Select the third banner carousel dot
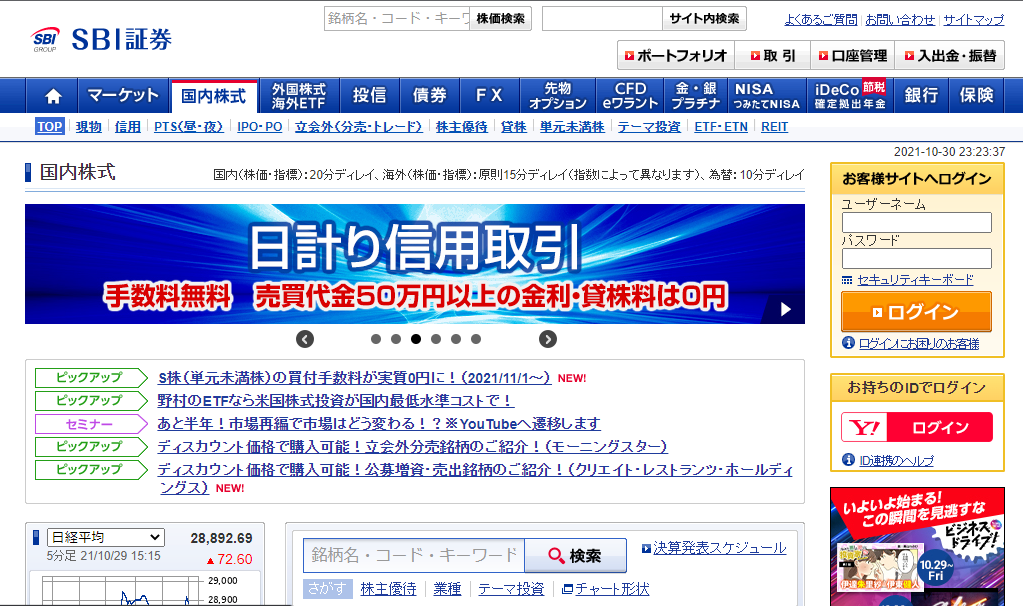 tap(416, 339)
